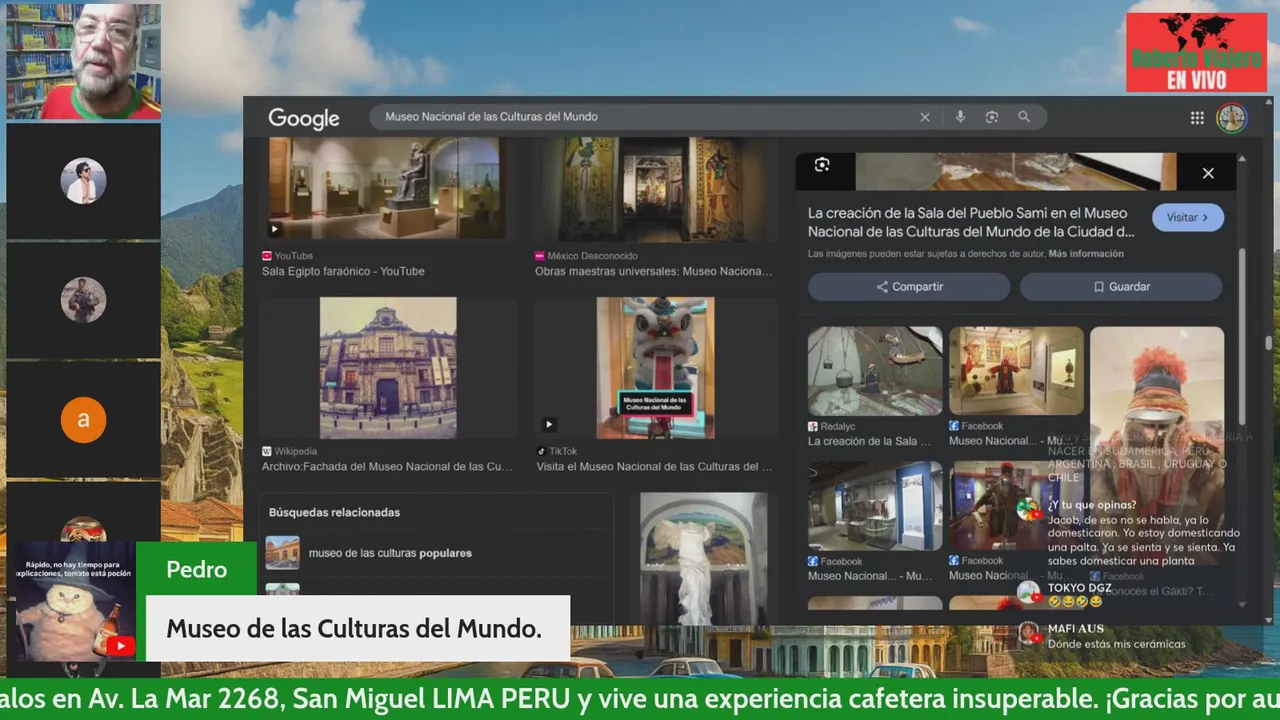
Task: Click the magnifier search icon
Action: tap(1024, 117)
